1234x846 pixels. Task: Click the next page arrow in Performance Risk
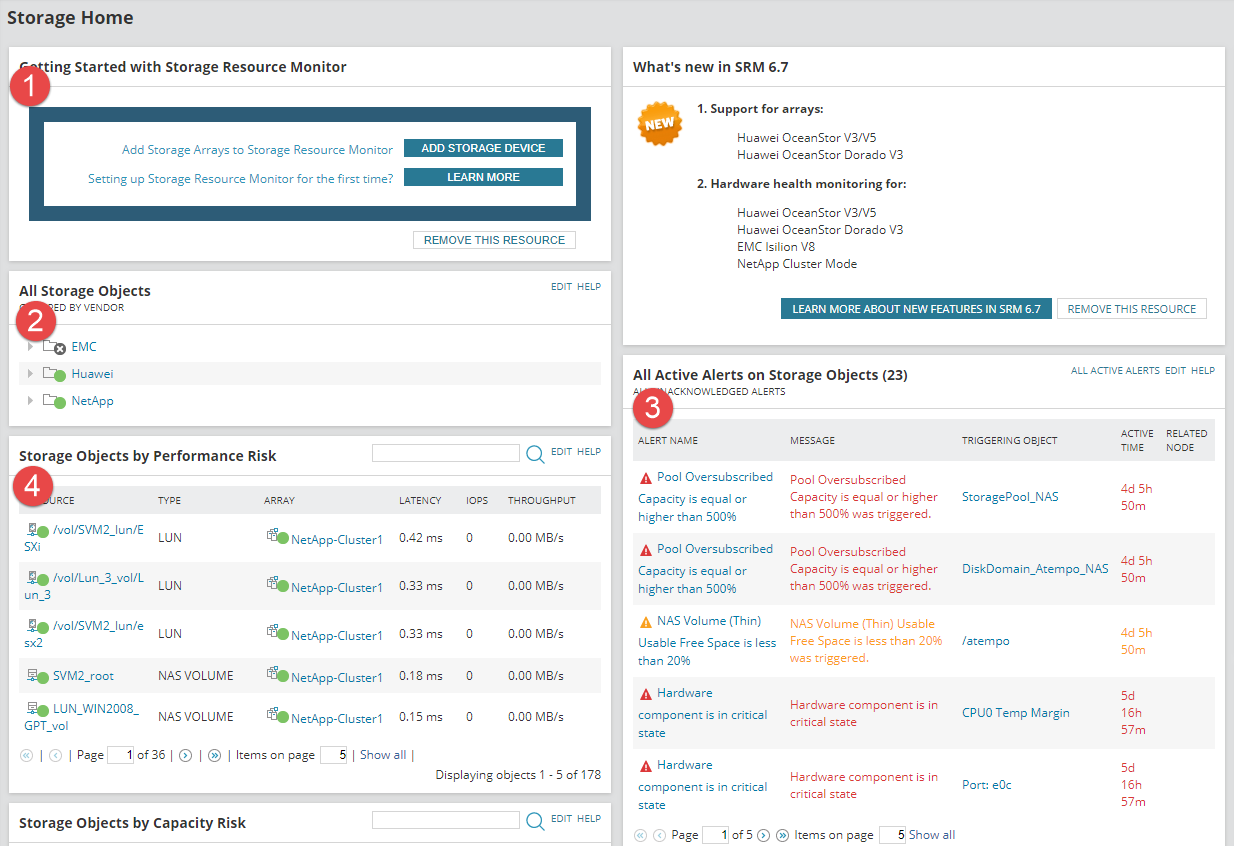[x=185, y=756]
